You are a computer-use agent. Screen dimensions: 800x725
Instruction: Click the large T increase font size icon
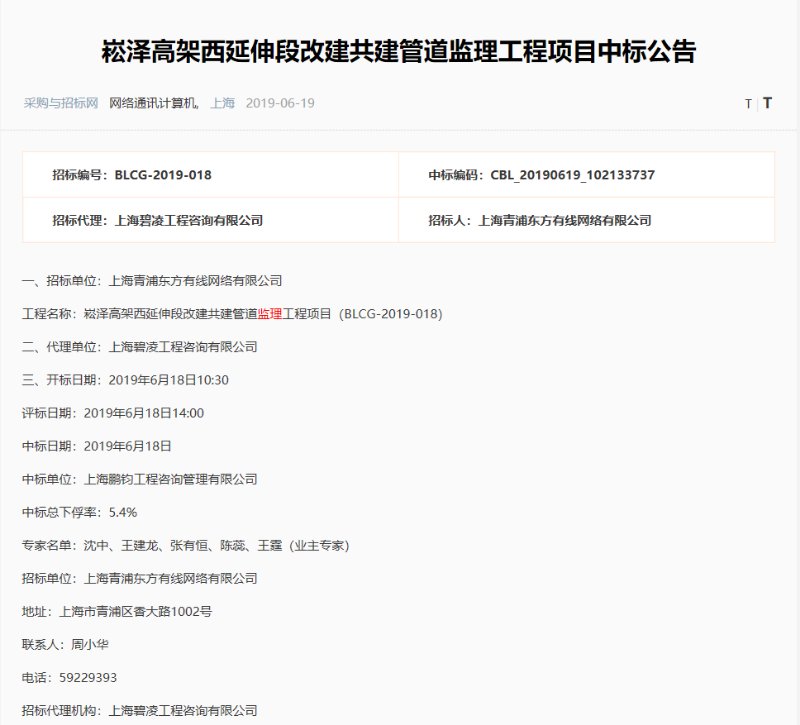point(767,103)
